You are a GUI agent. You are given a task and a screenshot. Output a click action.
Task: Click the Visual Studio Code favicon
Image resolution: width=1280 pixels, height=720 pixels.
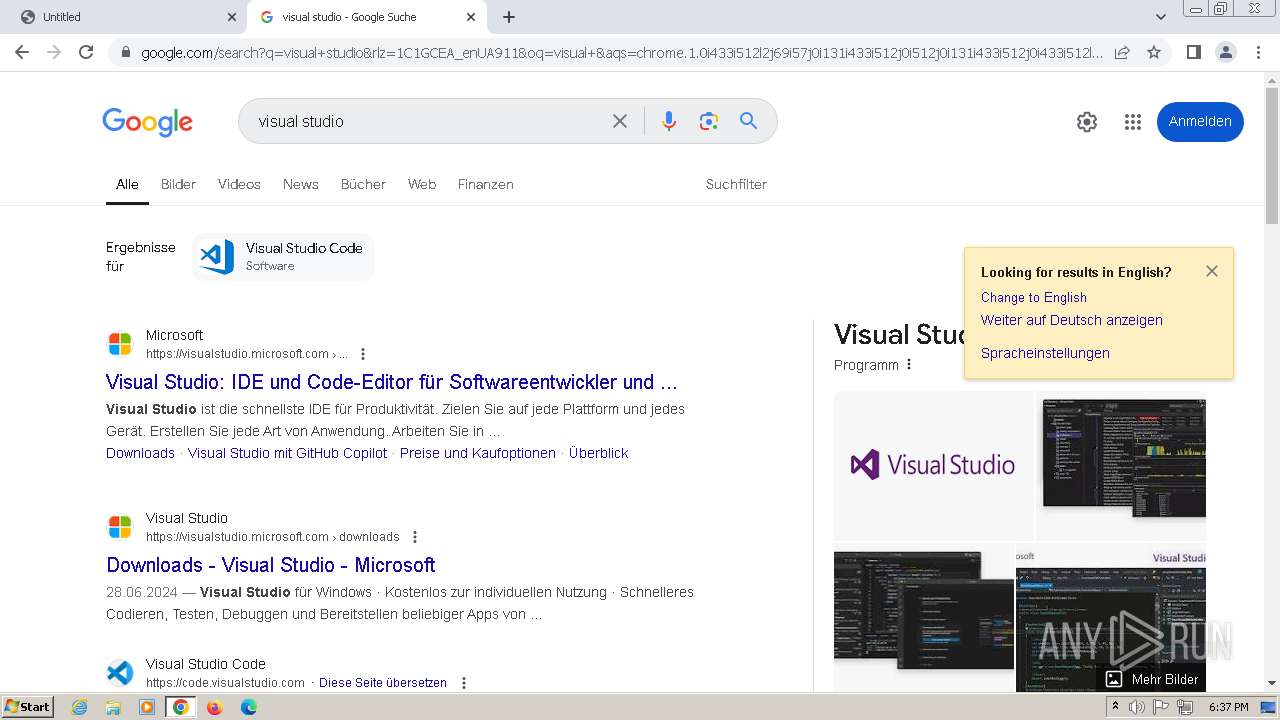click(x=120, y=673)
